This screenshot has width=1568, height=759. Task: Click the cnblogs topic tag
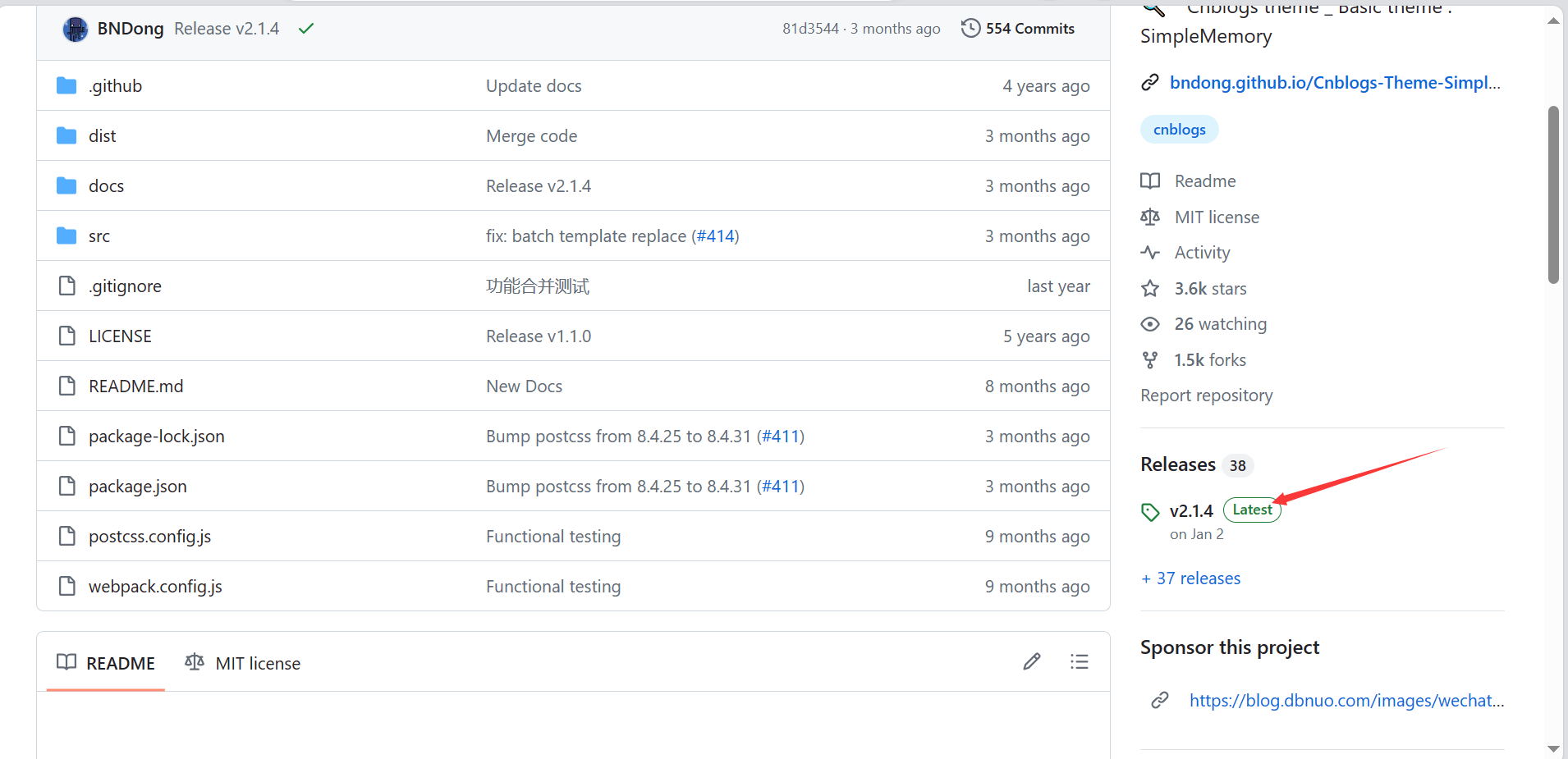(x=1179, y=130)
